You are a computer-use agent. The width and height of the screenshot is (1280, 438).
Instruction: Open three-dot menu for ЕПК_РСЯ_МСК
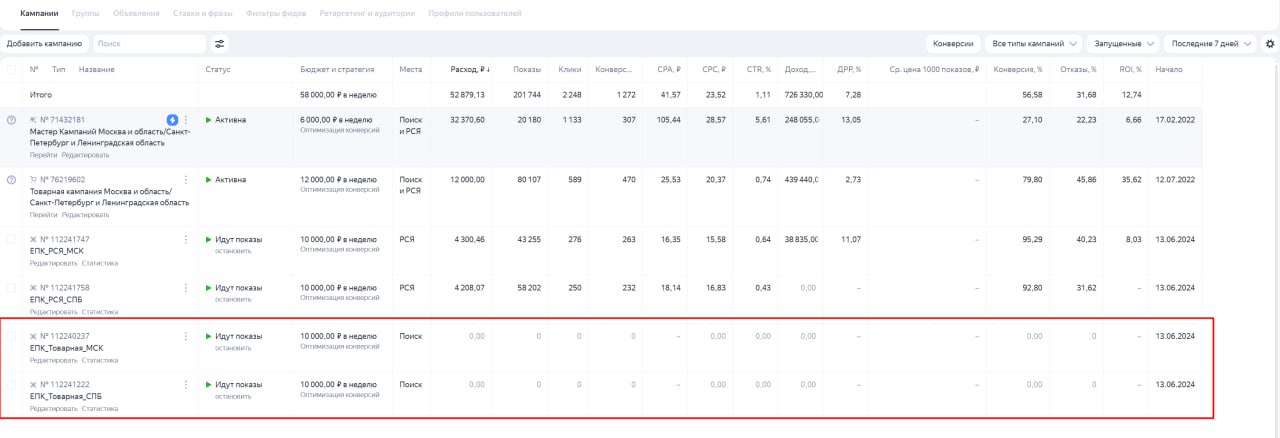coord(186,240)
